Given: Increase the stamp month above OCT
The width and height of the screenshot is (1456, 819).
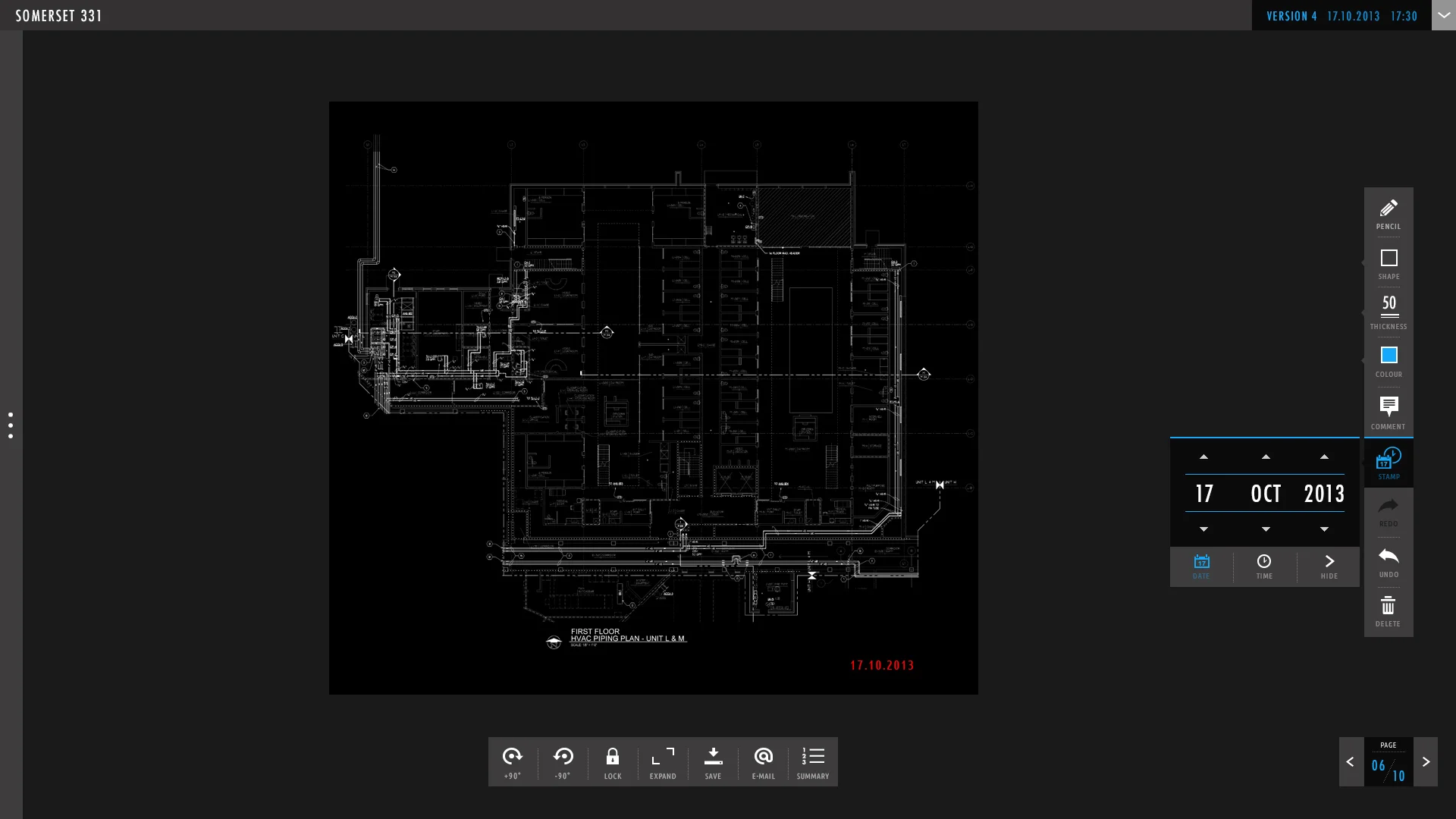Looking at the screenshot, I should tap(1266, 457).
